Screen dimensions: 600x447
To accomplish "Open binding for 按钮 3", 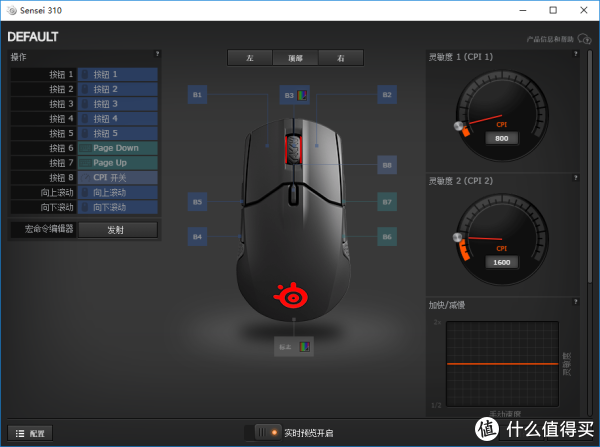I will 118,104.
